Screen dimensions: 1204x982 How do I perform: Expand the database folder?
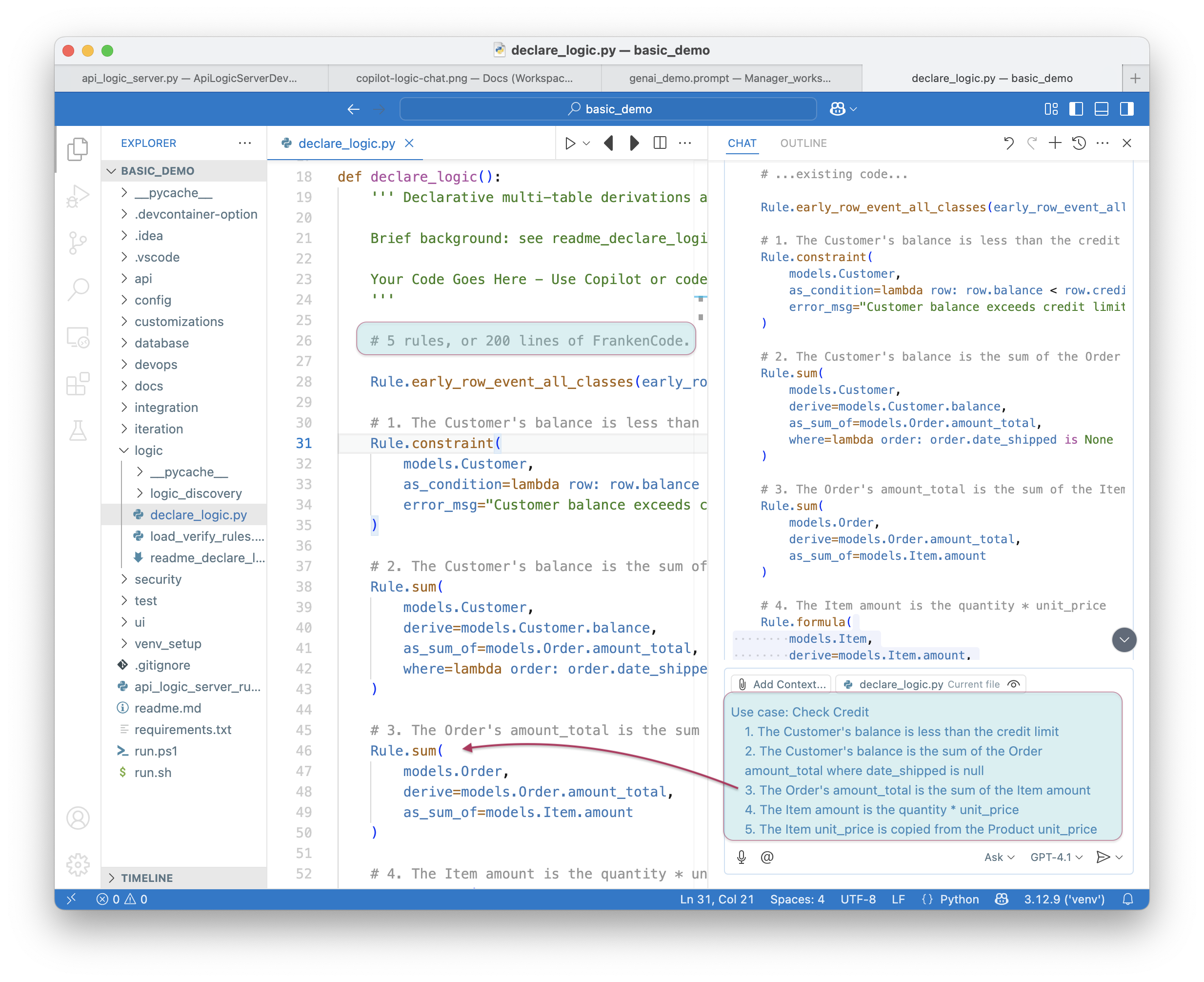[x=184, y=343]
